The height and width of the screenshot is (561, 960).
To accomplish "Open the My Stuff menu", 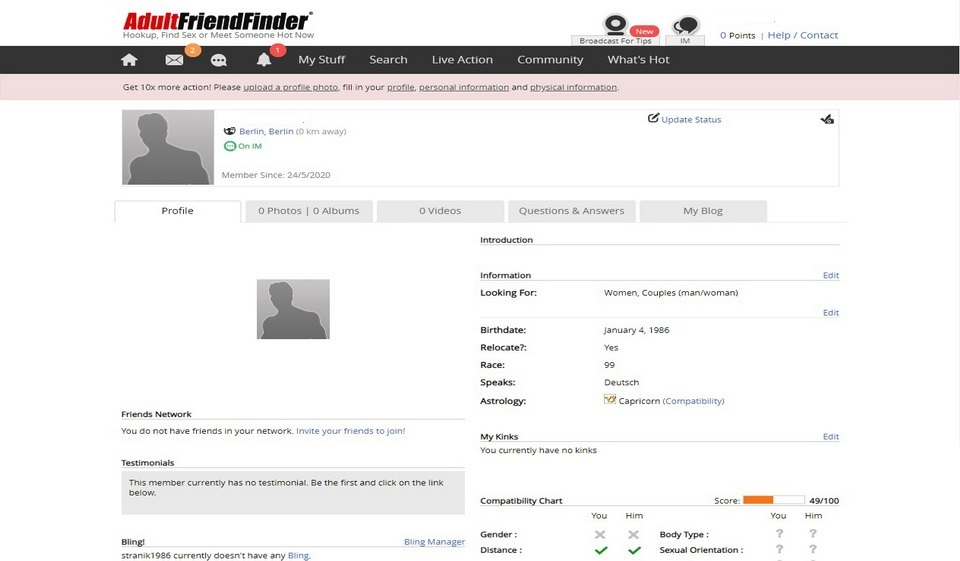I will [321, 60].
